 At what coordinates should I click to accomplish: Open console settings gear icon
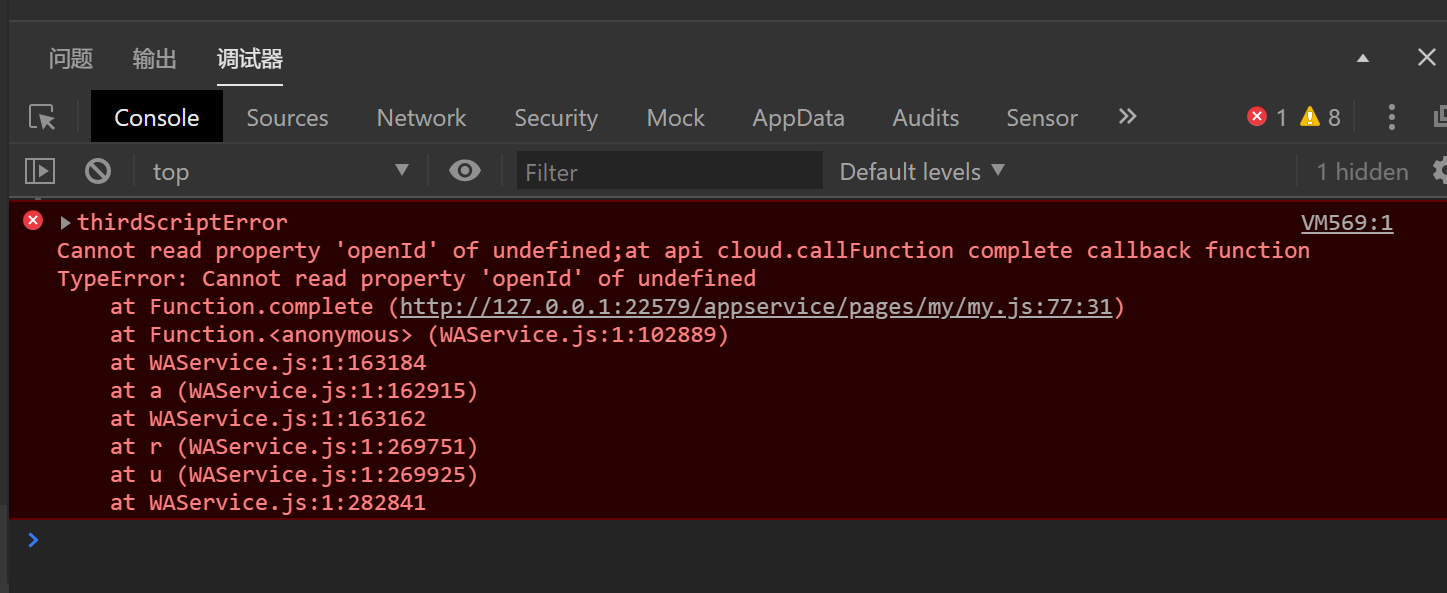[x=1439, y=170]
